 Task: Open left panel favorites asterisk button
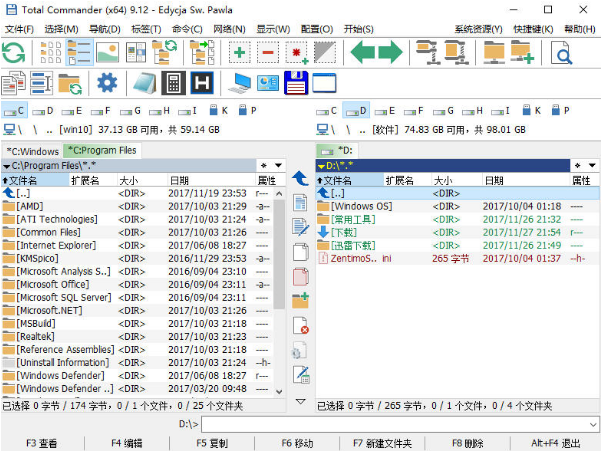(x=264, y=166)
